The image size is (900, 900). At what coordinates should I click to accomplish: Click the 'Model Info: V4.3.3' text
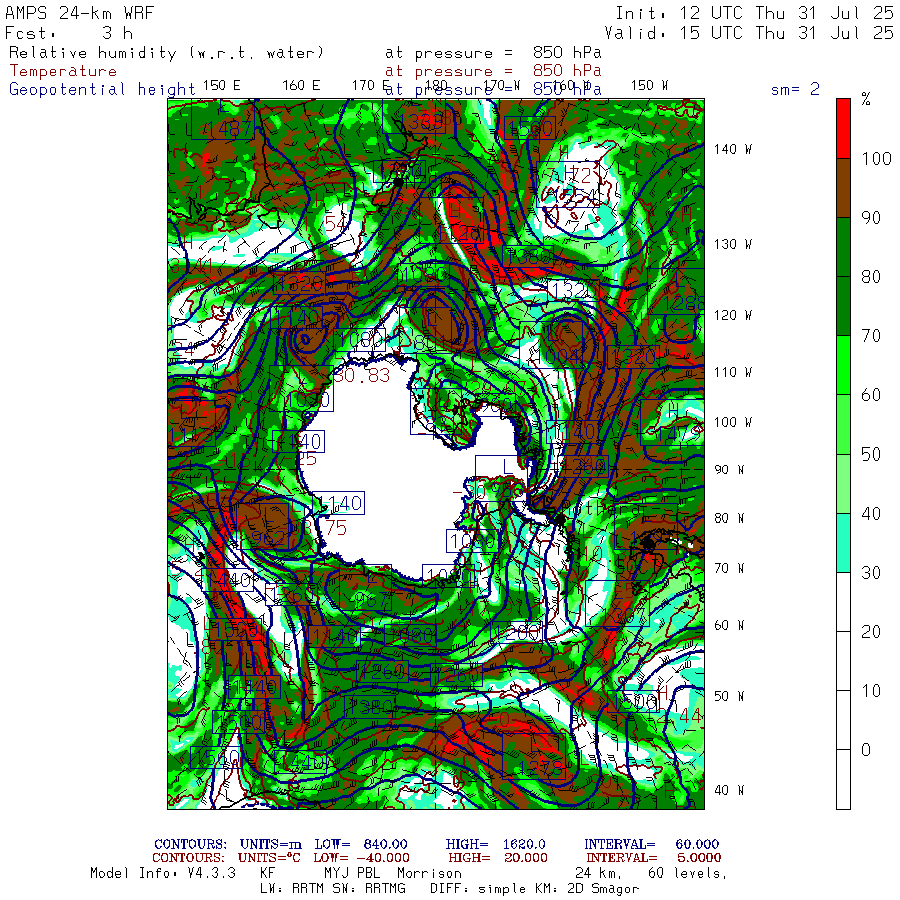coord(163,873)
